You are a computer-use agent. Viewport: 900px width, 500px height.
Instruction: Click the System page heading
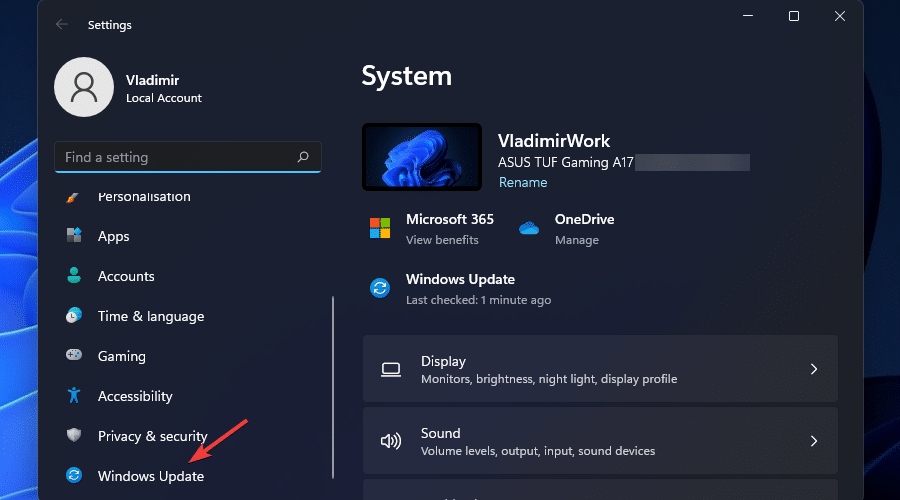point(406,76)
